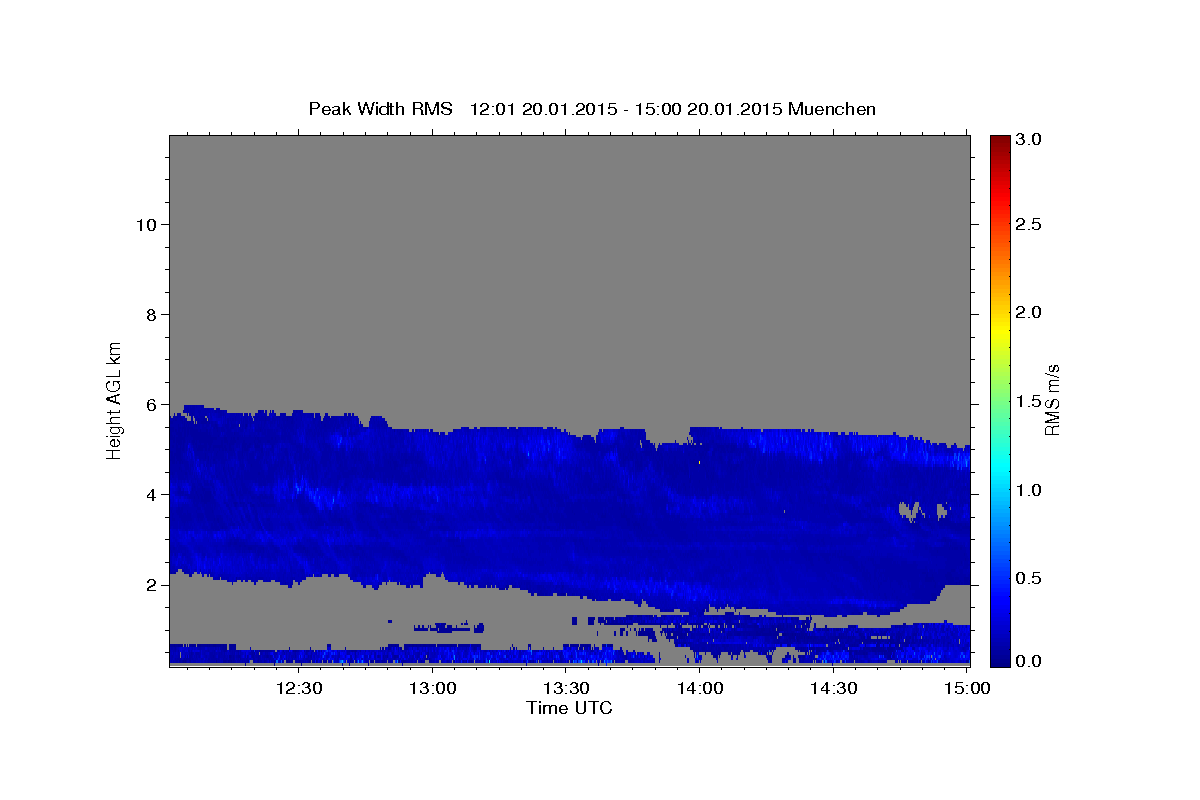
Task: Click the colorbar value 2.5
Action: point(1029,224)
